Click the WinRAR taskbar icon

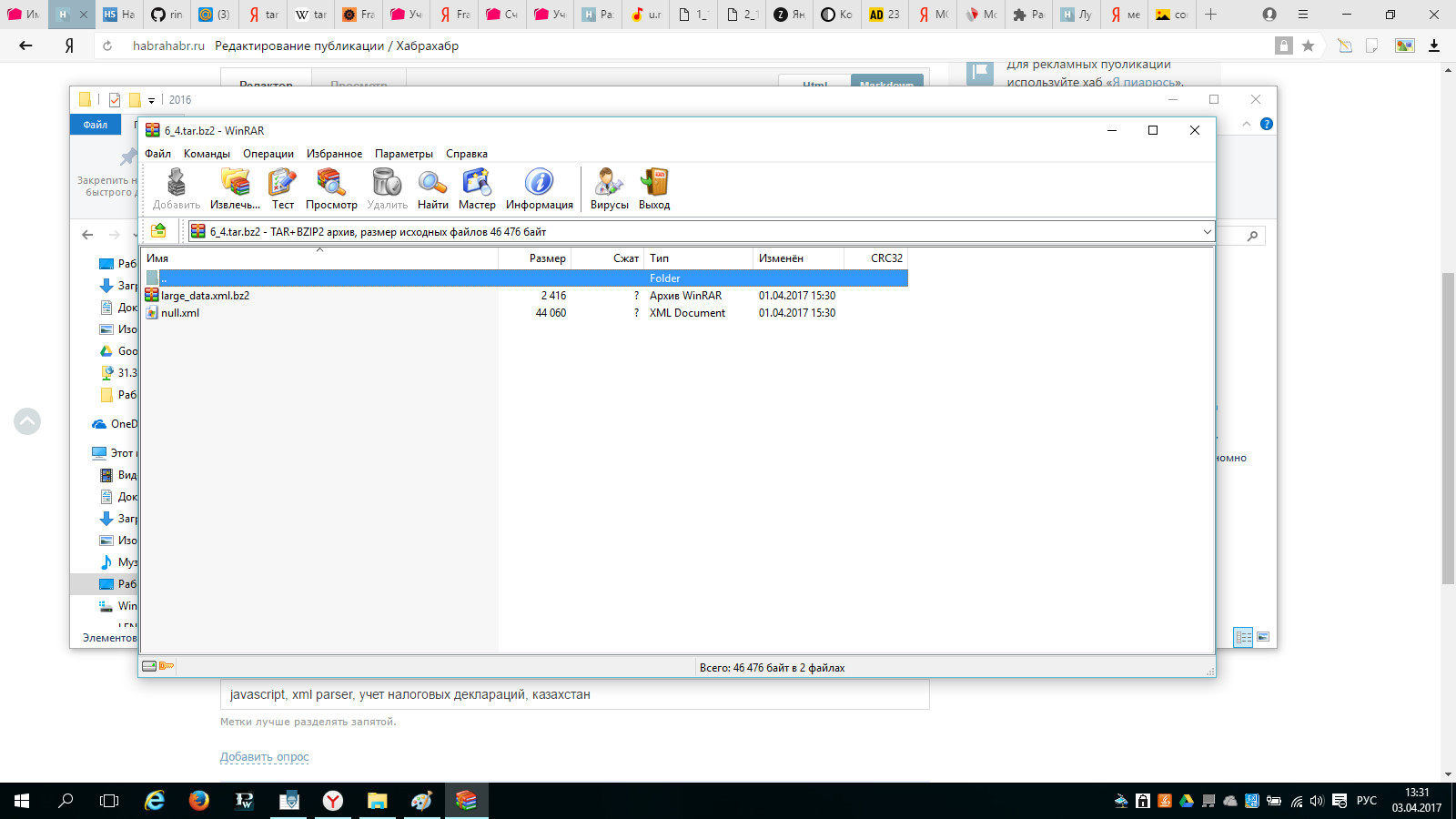tap(466, 801)
